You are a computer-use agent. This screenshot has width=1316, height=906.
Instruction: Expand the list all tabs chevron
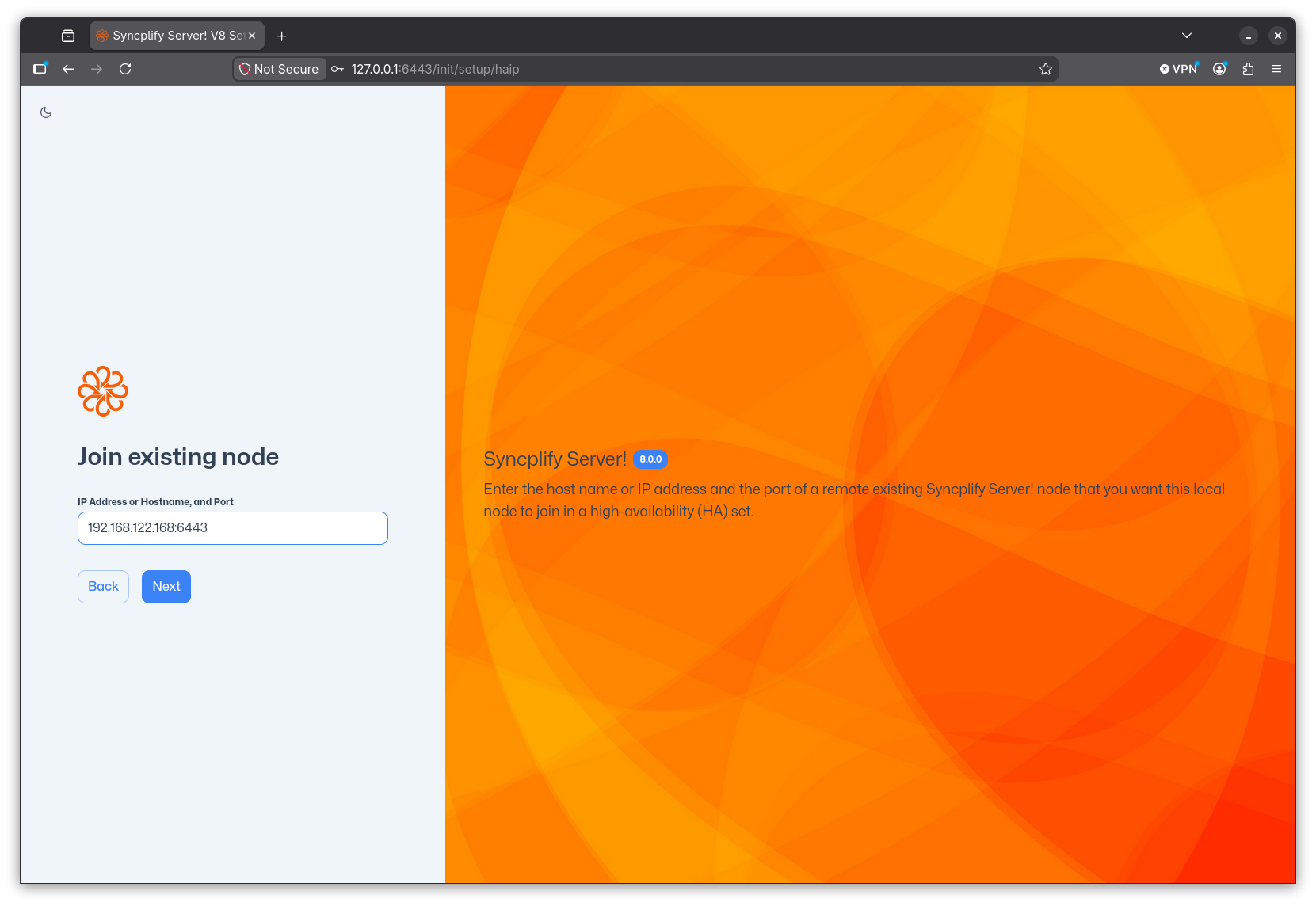click(1187, 36)
